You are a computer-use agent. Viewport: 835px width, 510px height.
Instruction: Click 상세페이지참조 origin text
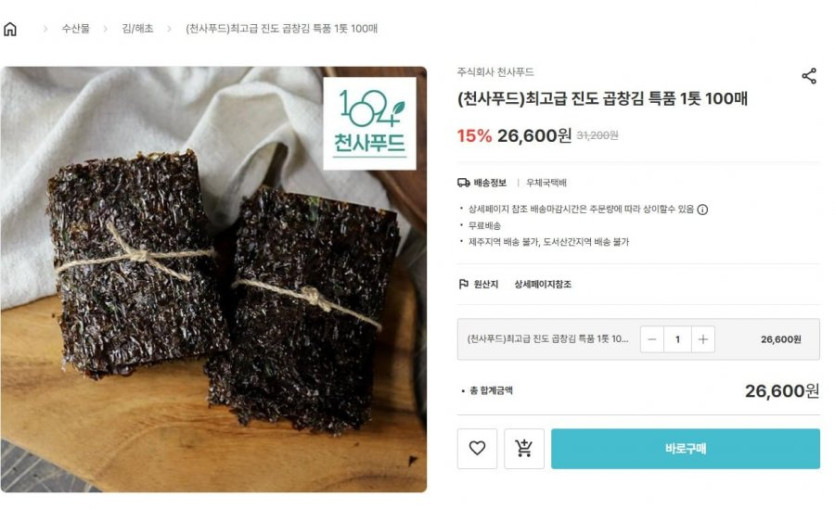tap(543, 284)
